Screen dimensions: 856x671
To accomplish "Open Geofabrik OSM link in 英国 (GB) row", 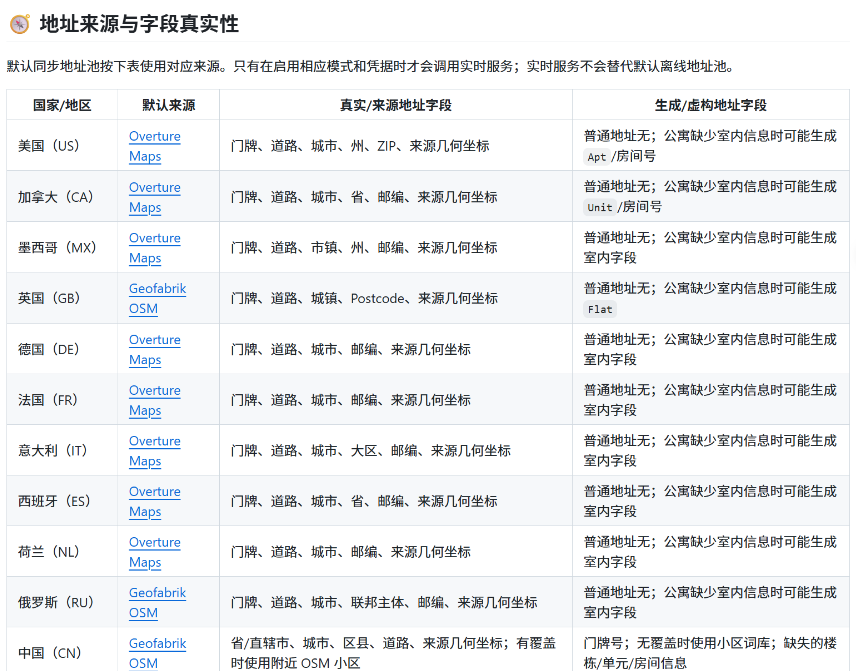I will pyautogui.click(x=157, y=298).
